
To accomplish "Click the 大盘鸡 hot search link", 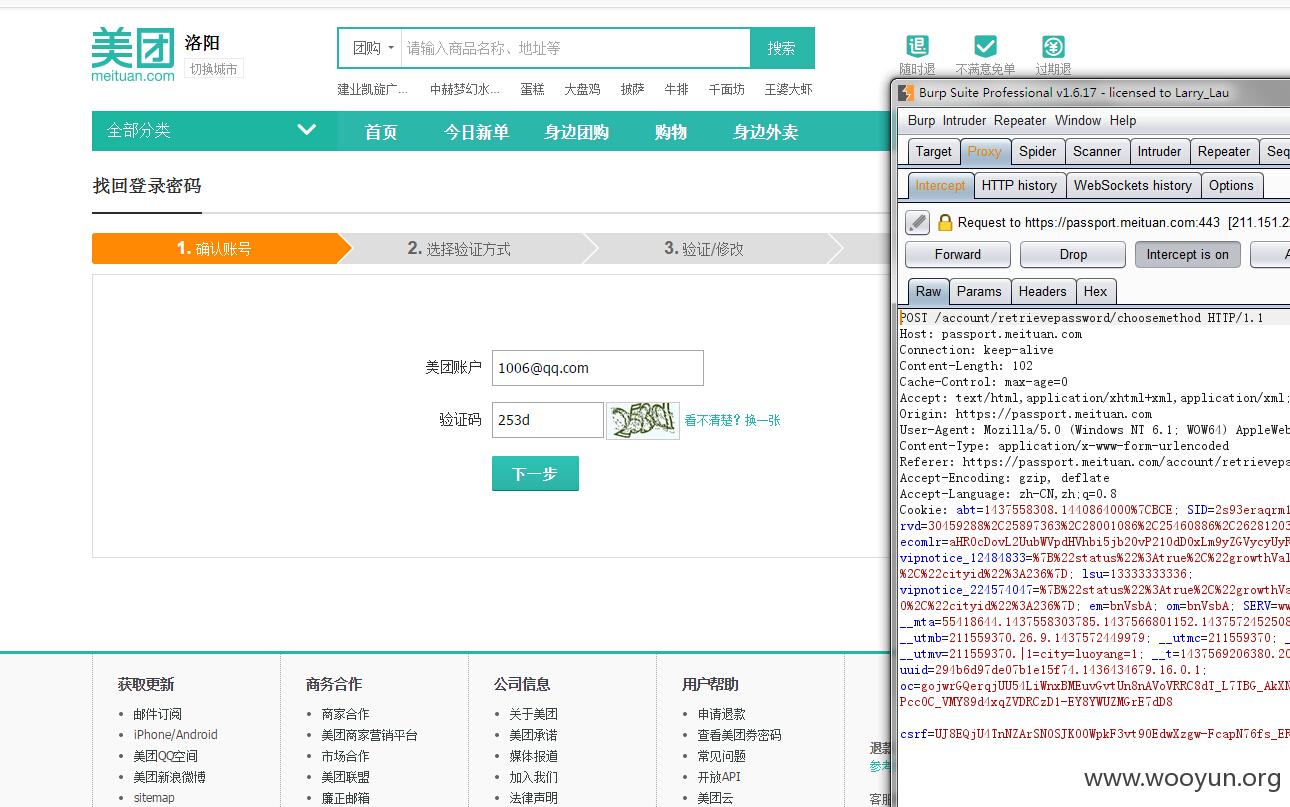I will [582, 89].
